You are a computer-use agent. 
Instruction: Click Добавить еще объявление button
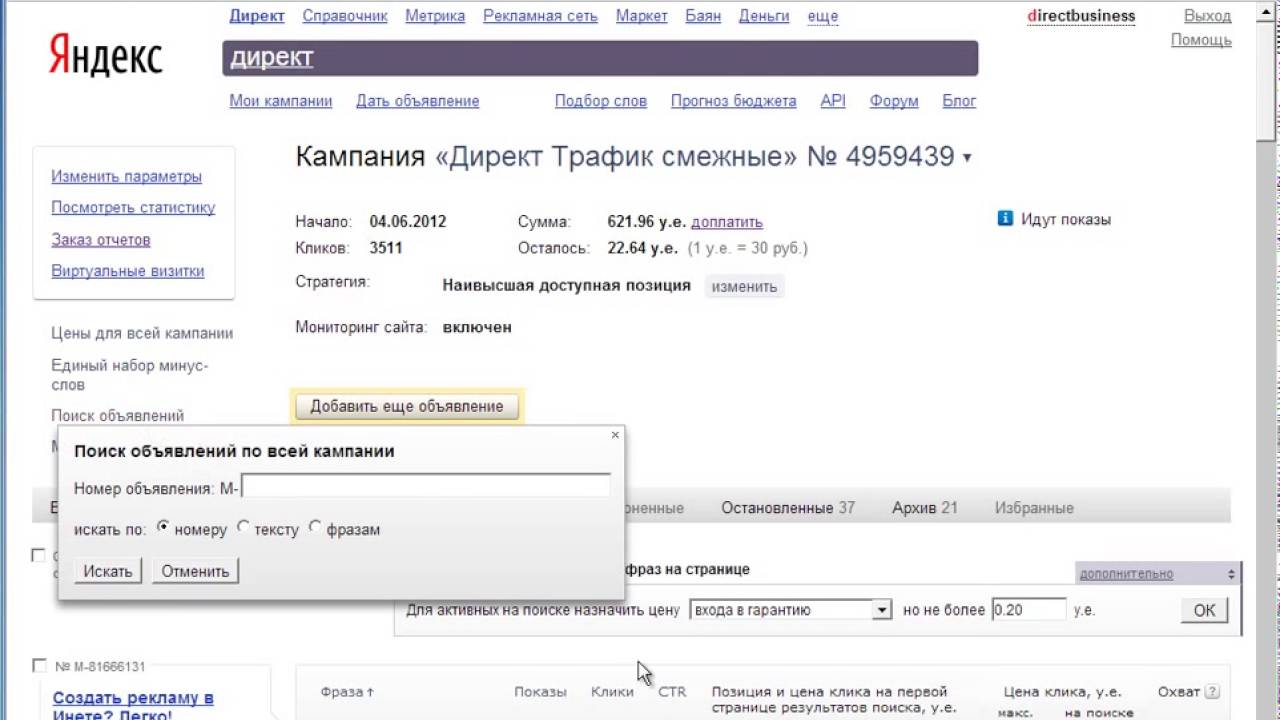click(407, 406)
